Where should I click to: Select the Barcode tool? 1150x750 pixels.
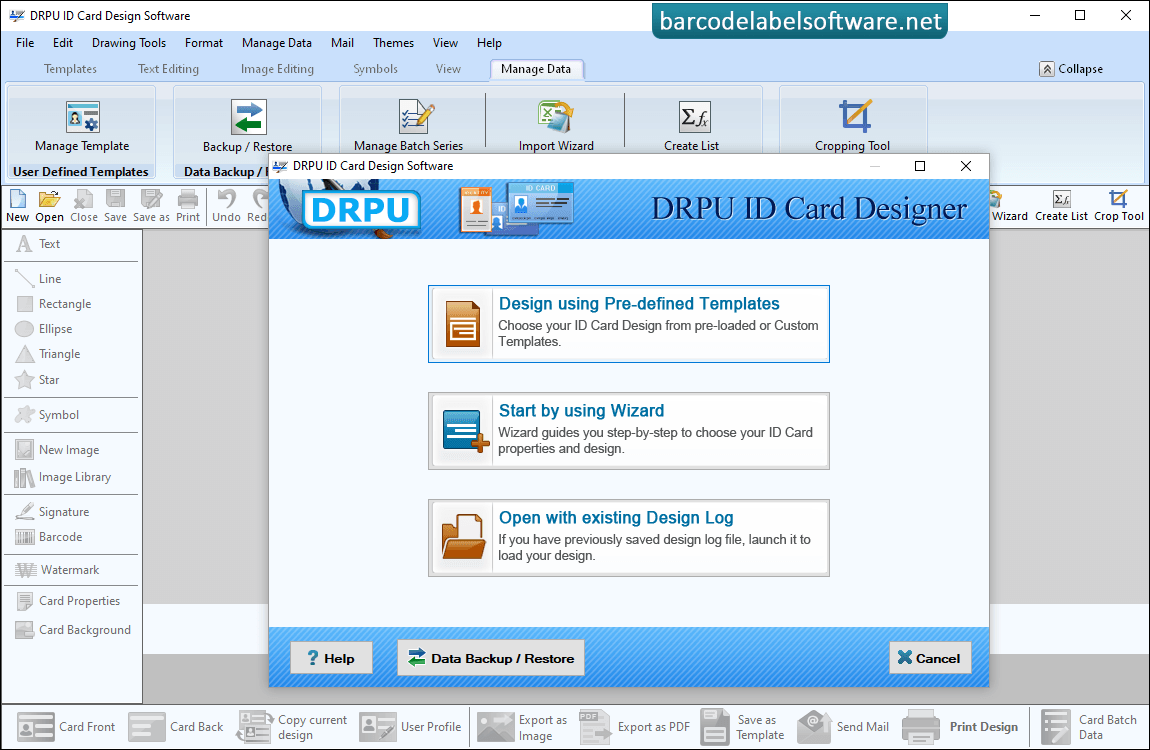49,537
